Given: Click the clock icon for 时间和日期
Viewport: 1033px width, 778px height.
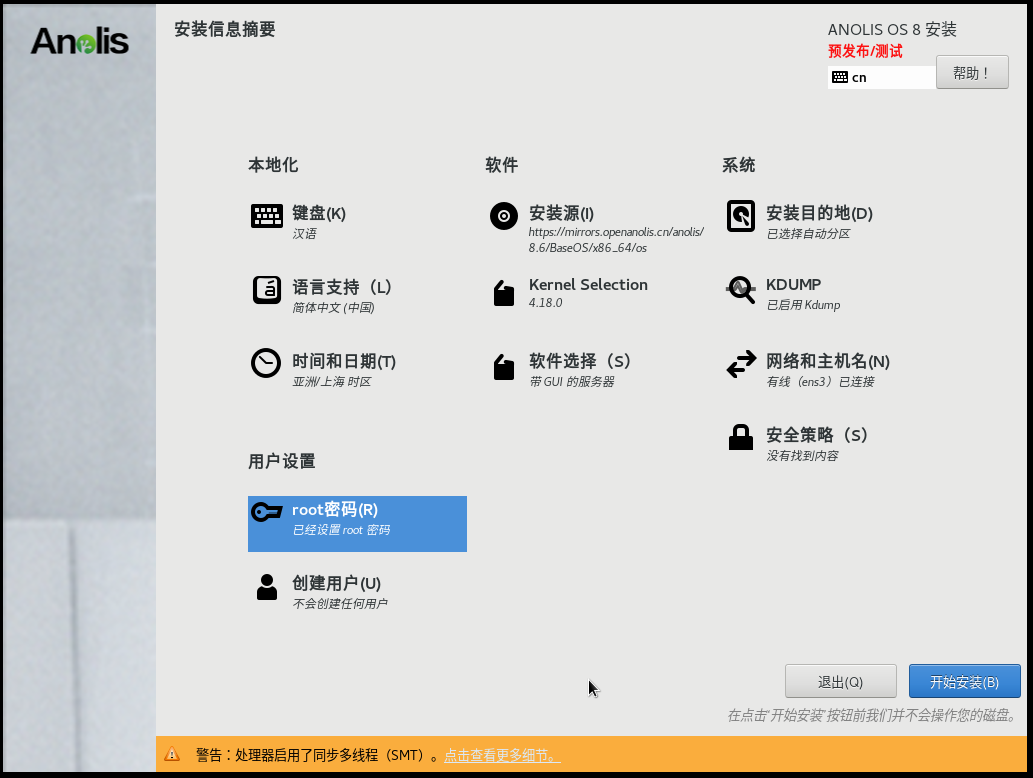Looking at the screenshot, I should click(266, 363).
